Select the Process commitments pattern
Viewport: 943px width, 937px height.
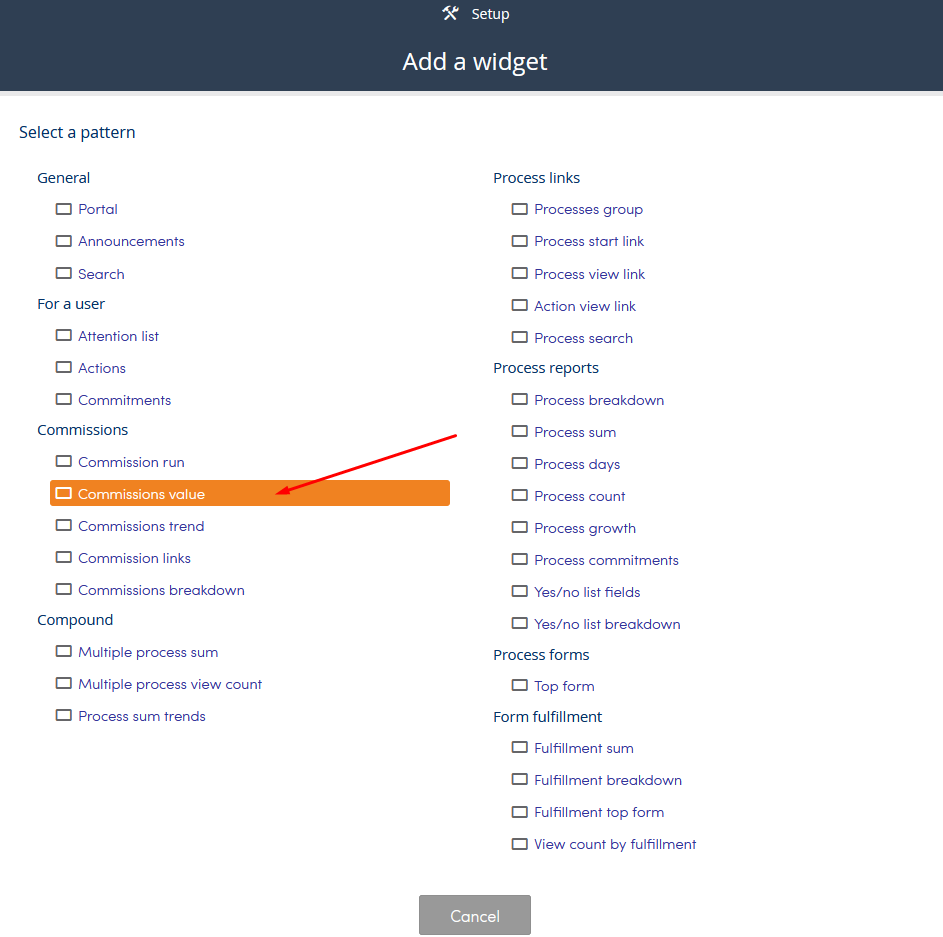tap(606, 561)
